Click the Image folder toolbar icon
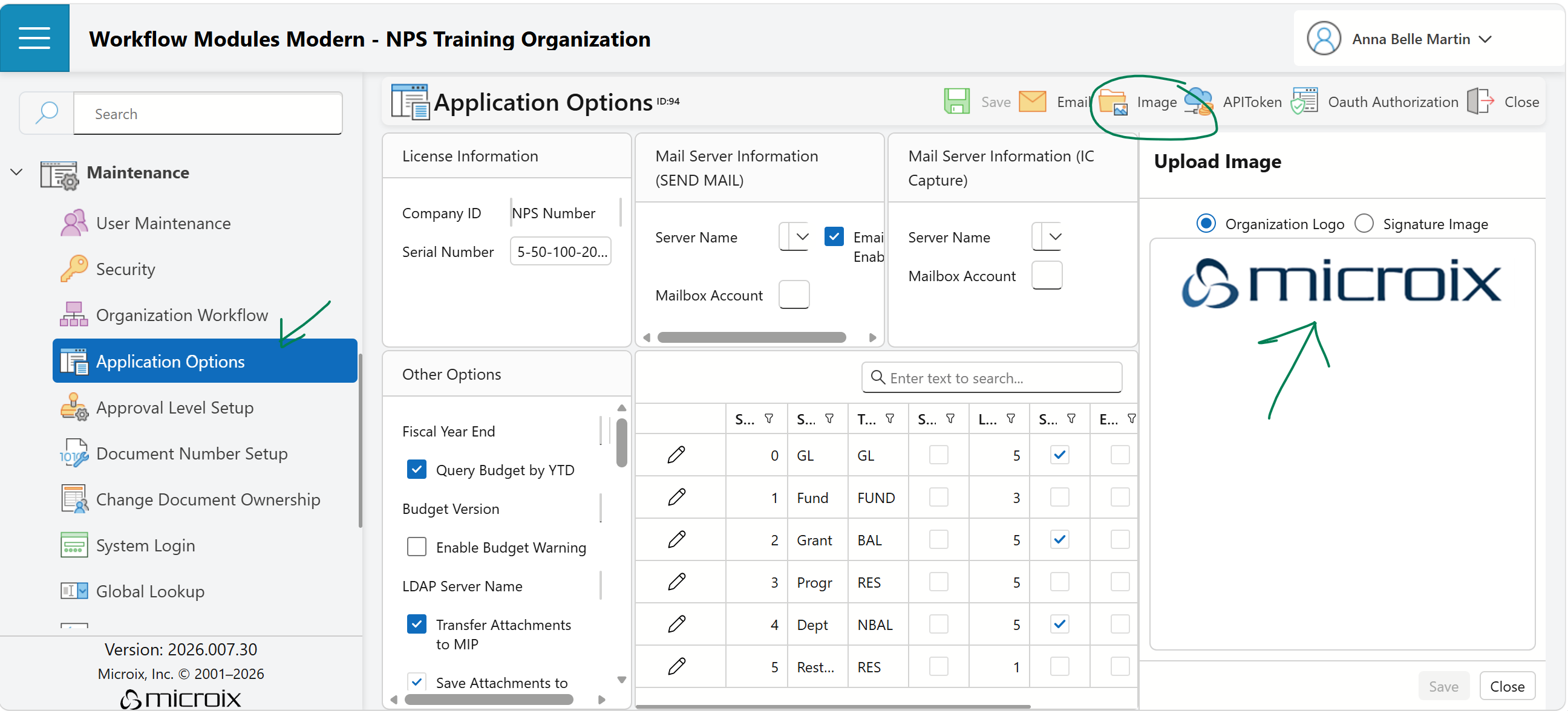This screenshot has width=1568, height=711. click(x=1112, y=102)
